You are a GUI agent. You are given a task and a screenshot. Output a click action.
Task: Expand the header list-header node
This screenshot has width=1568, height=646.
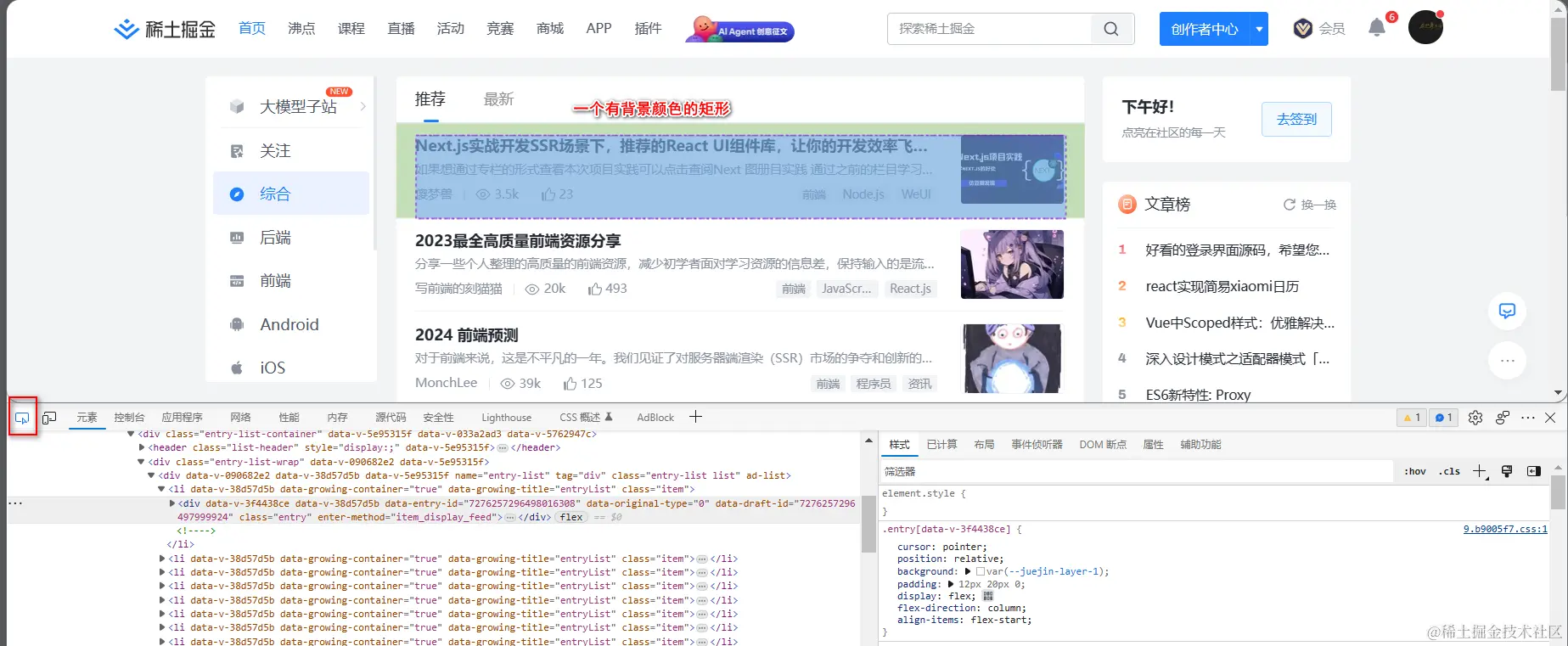(x=142, y=447)
